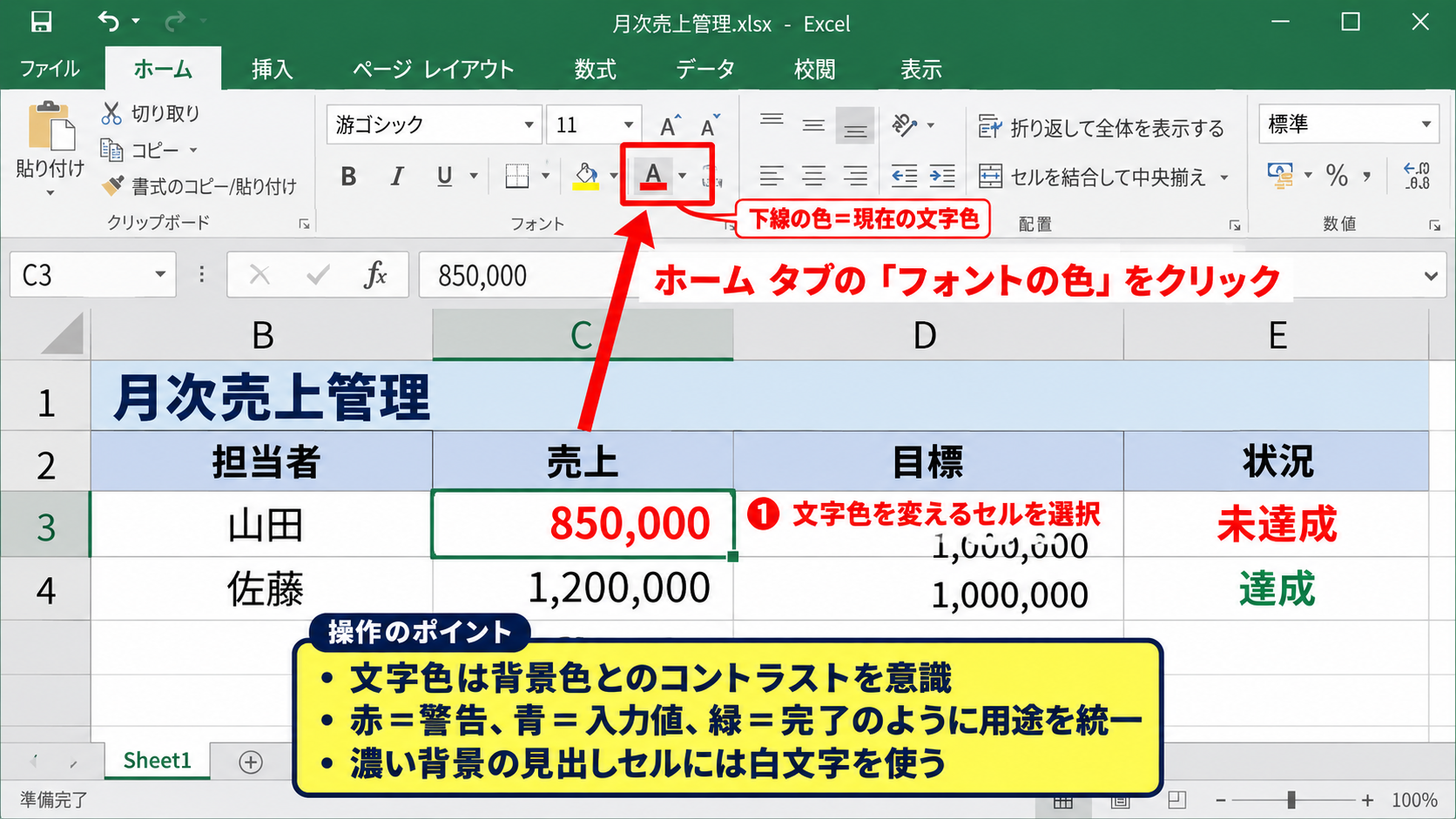This screenshot has width=1456, height=819.
Task: Switch to データ tab
Action: [x=705, y=69]
